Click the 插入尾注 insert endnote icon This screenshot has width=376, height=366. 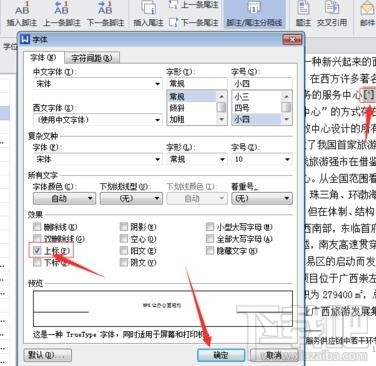pyautogui.click(x=148, y=8)
